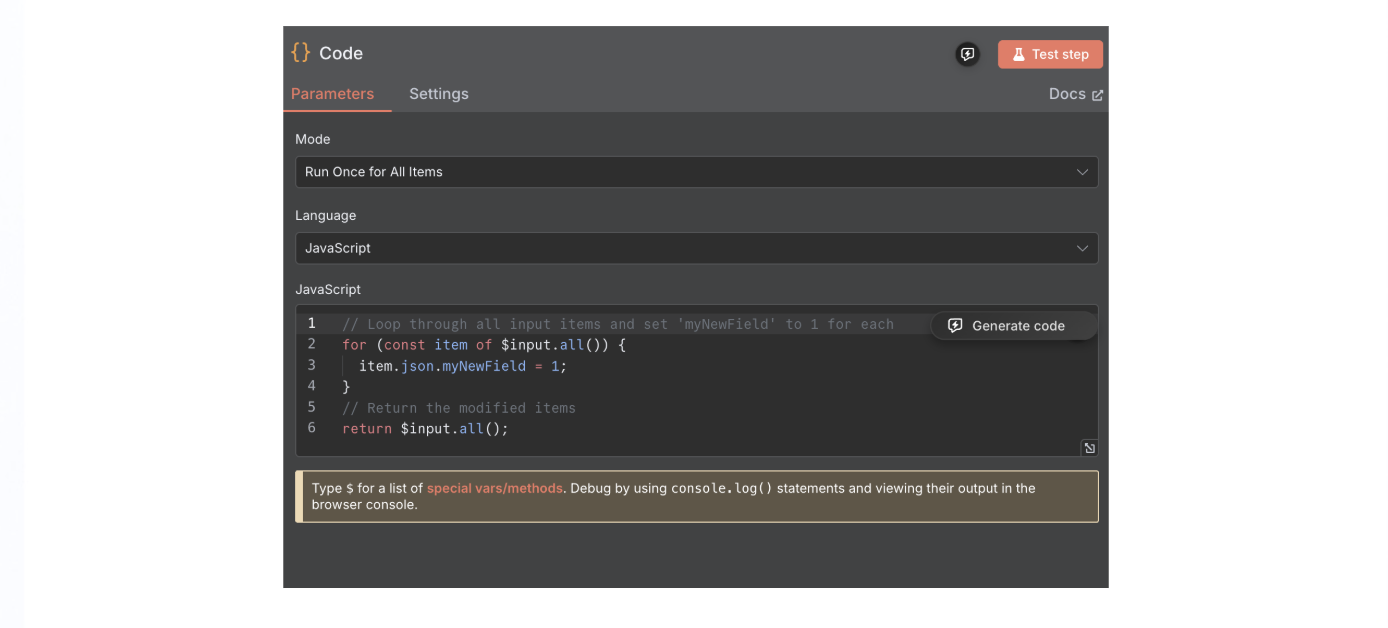Click the closing brace on line 4
Image resolution: width=1388 pixels, height=628 pixels.
coord(346,387)
